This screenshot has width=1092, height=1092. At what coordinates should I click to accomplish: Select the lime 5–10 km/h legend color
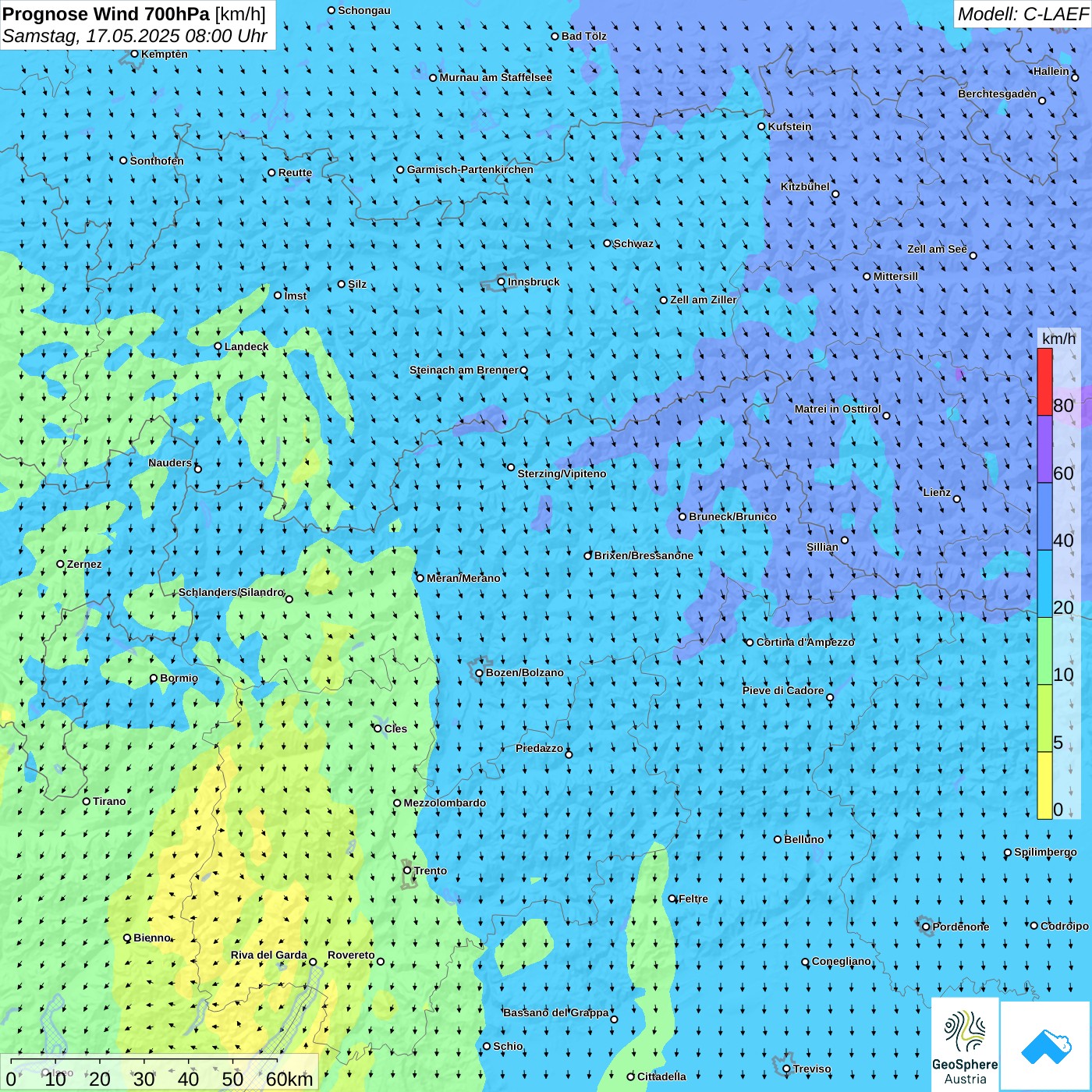click(1044, 718)
